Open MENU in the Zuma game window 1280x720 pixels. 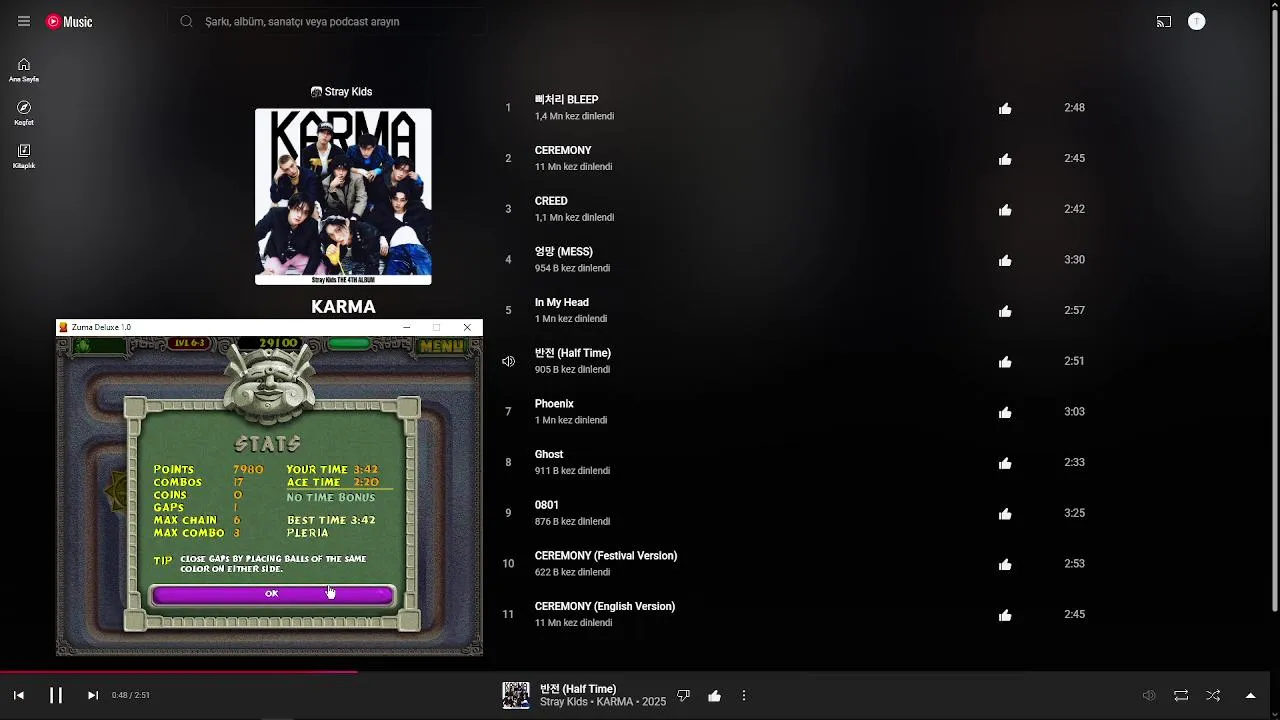[441, 346]
